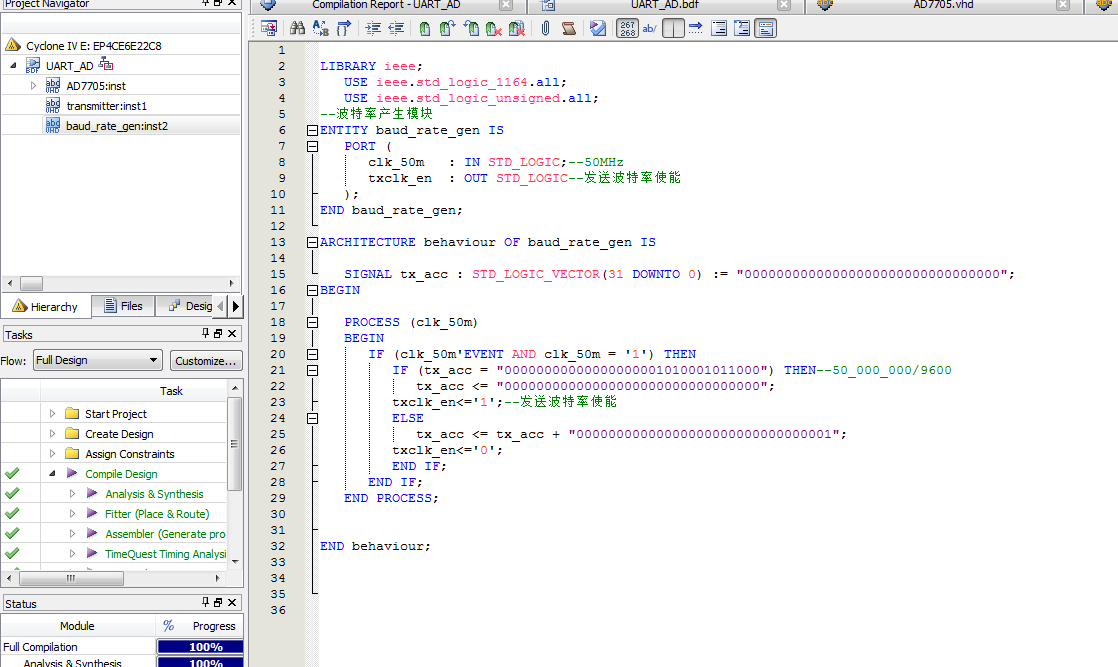This screenshot has width=1118, height=667.
Task: Click the increase indent toolbar icon
Action: [x=374, y=28]
